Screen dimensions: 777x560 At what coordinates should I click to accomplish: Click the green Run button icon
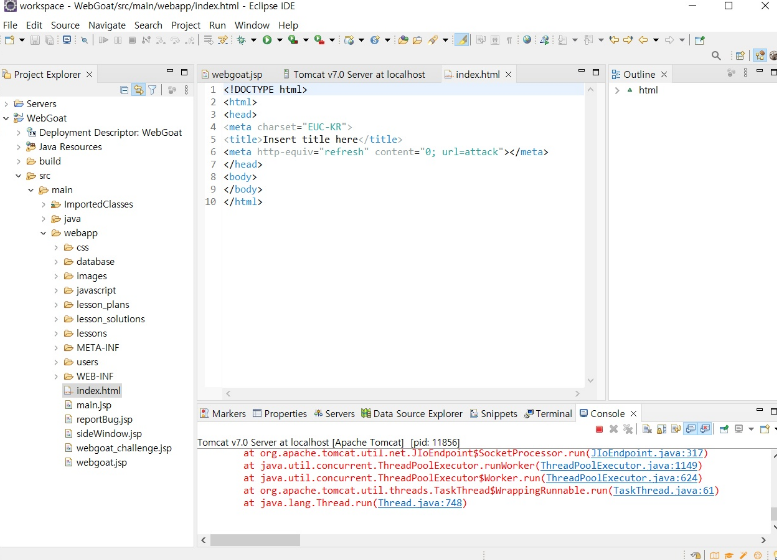pyautogui.click(x=267, y=40)
